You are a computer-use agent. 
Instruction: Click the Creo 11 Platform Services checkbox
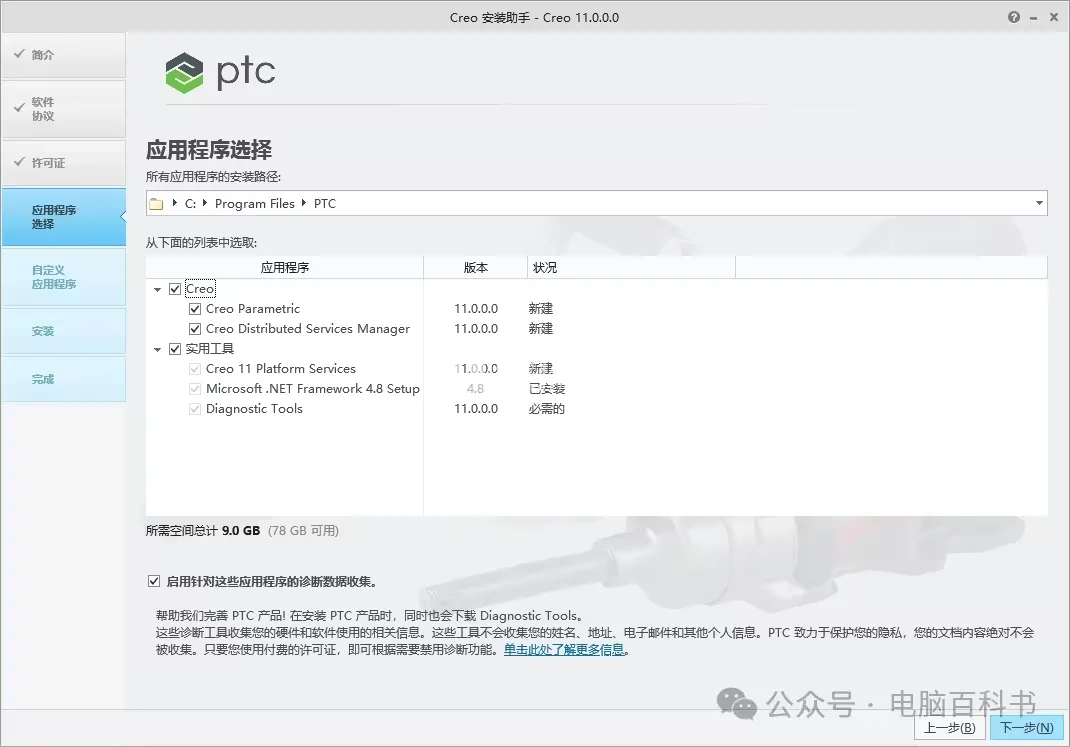point(194,369)
